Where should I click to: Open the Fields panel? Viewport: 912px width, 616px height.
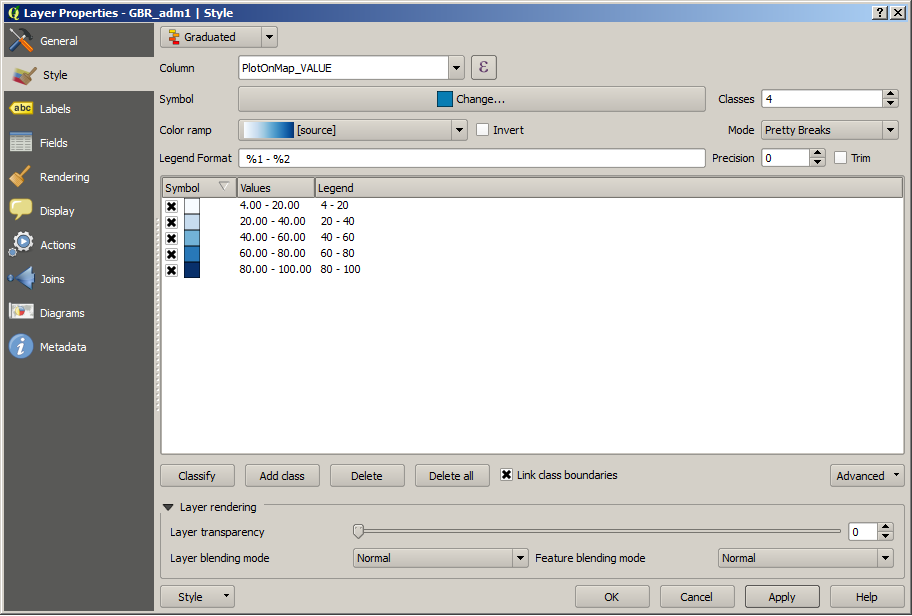click(56, 142)
